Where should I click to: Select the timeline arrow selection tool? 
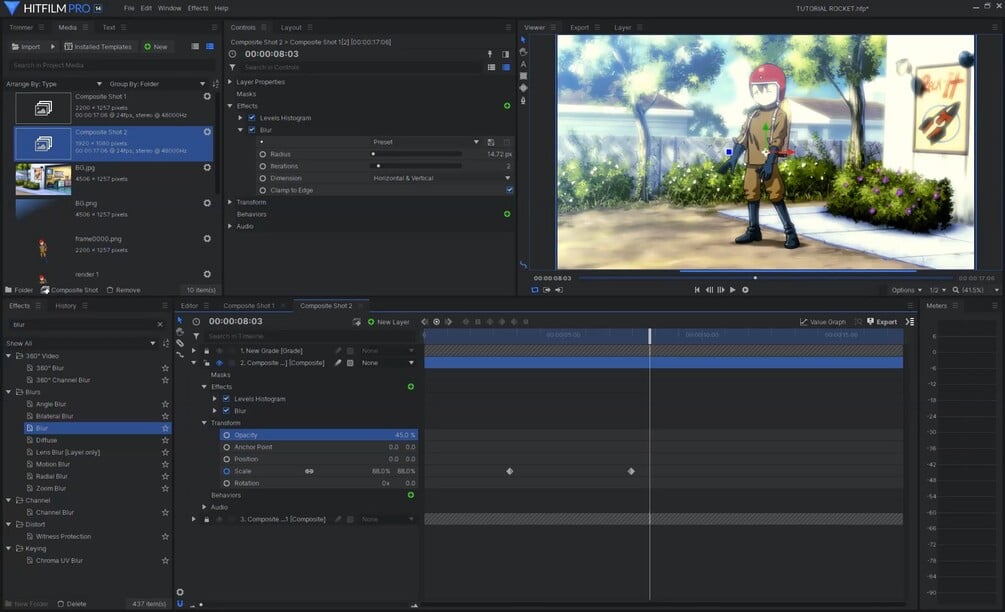pyautogui.click(x=179, y=320)
